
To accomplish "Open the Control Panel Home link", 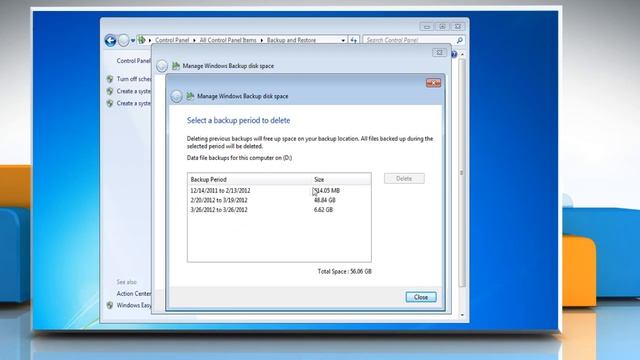I will click(x=133, y=61).
